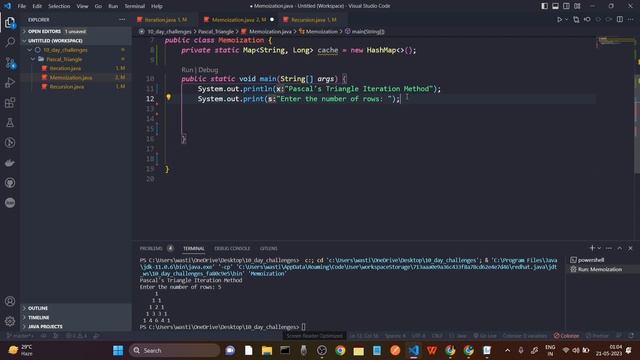640x360 pixels.
Task: Open the Selection menu
Action: point(59,6)
